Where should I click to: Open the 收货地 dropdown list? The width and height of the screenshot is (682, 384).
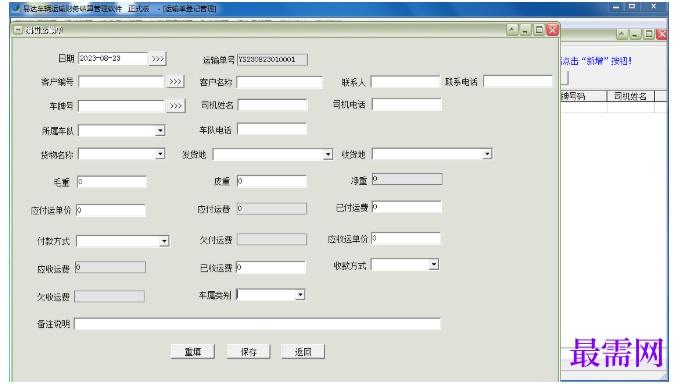tap(487, 154)
